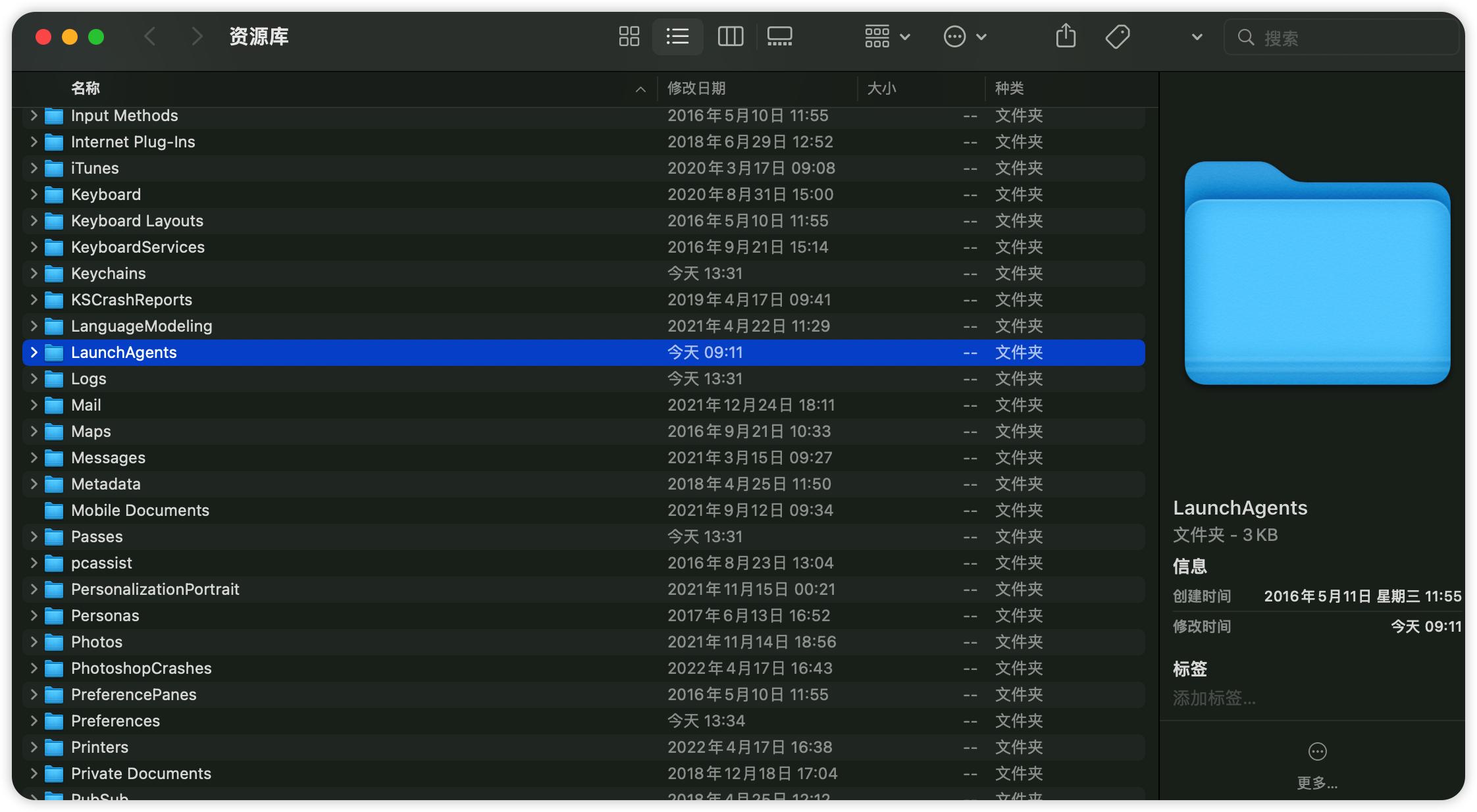Expand the Preferences folder disclosure triangle
1477x812 pixels.
(34, 721)
